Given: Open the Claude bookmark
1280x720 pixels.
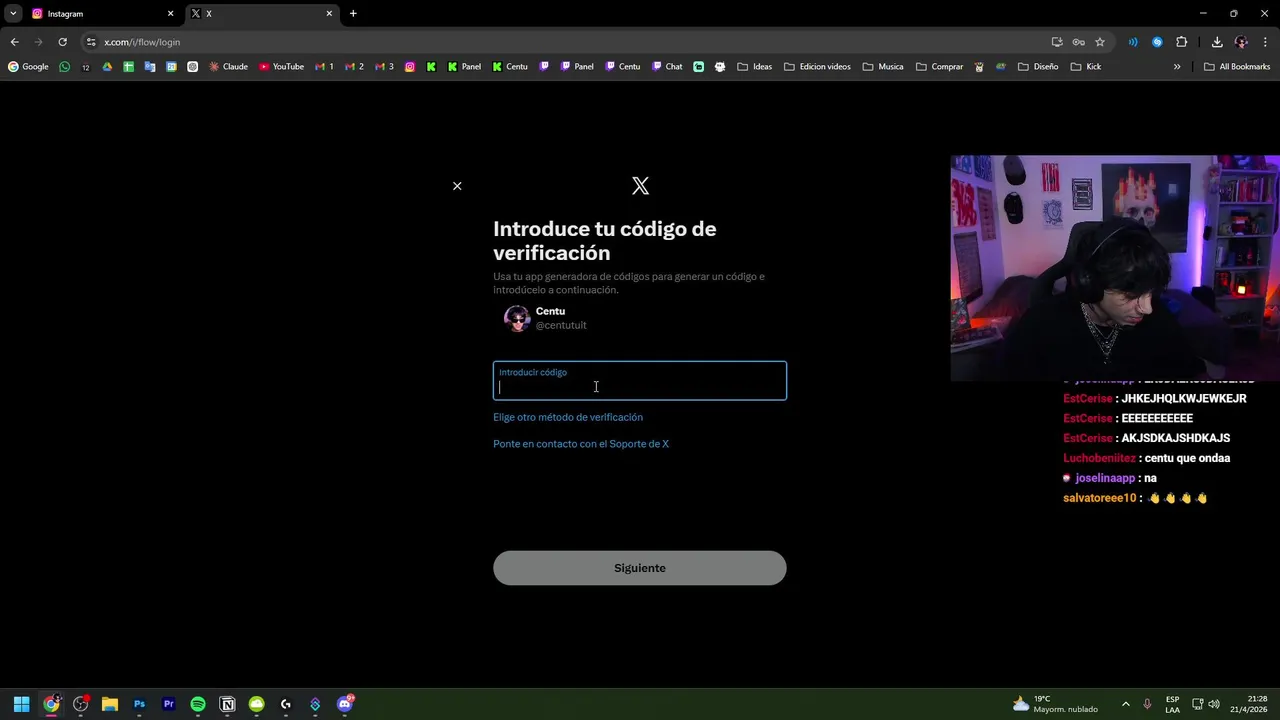Looking at the screenshot, I should tap(228, 67).
